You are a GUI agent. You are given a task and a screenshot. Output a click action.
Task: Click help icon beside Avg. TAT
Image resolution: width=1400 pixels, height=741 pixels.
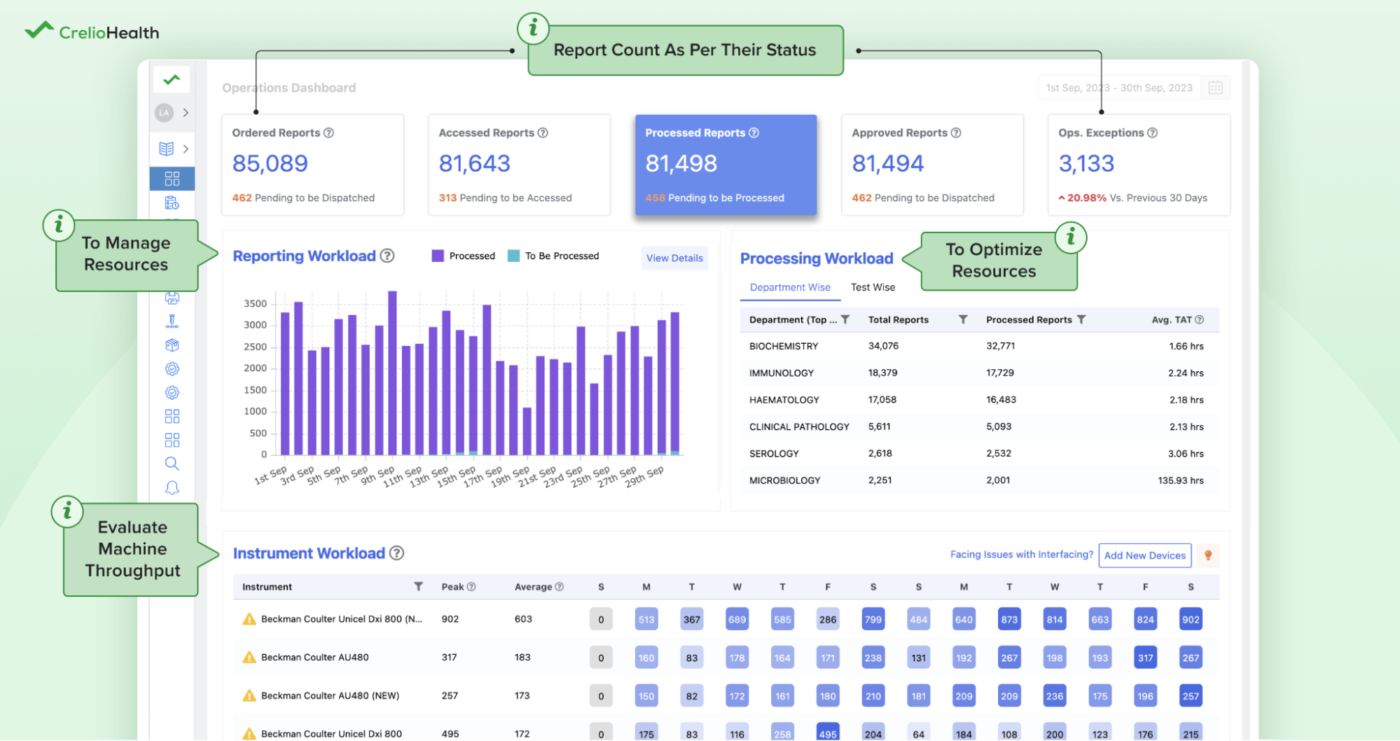tap(1199, 320)
